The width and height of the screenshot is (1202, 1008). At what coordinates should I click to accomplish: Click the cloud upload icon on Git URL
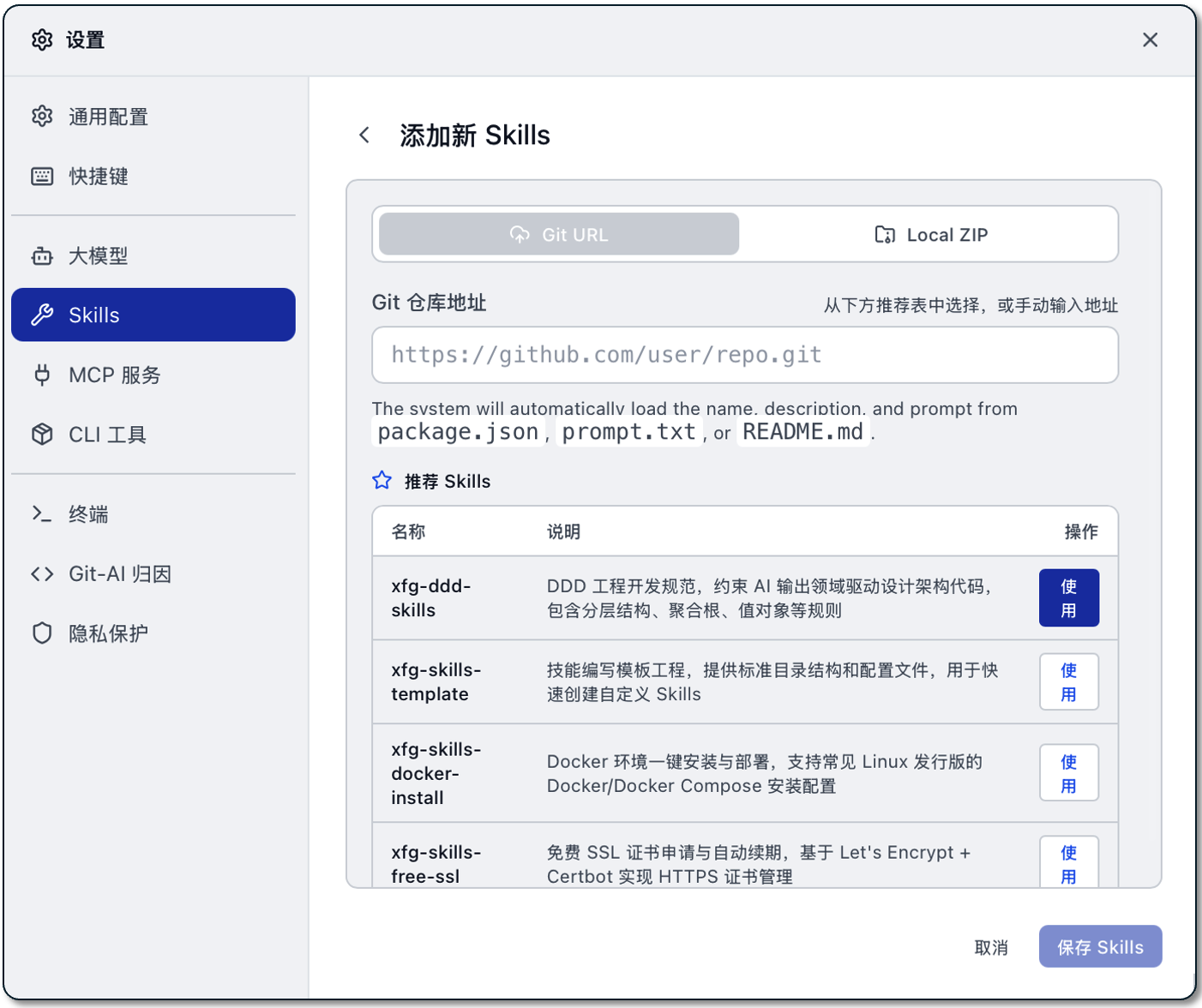[520, 235]
